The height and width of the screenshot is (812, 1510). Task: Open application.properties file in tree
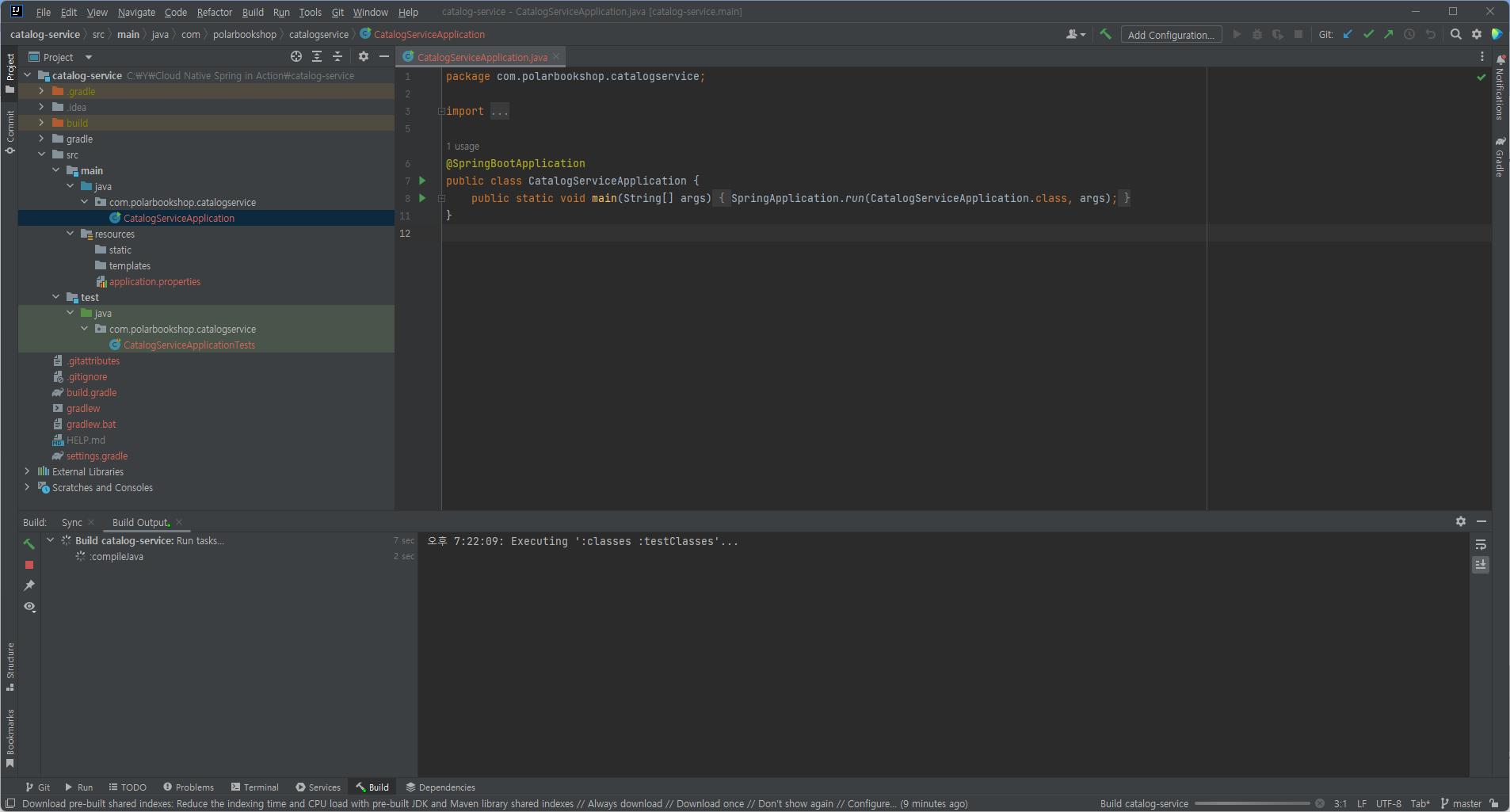point(154,281)
